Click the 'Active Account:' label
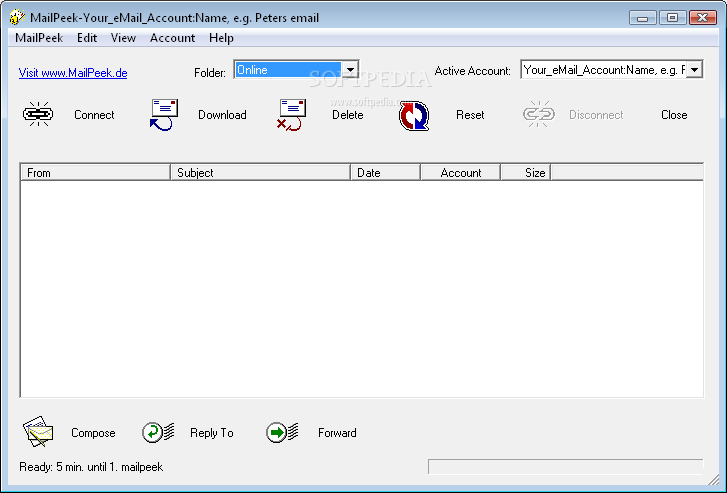Screen dimensions: 727x493 [x=472, y=71]
